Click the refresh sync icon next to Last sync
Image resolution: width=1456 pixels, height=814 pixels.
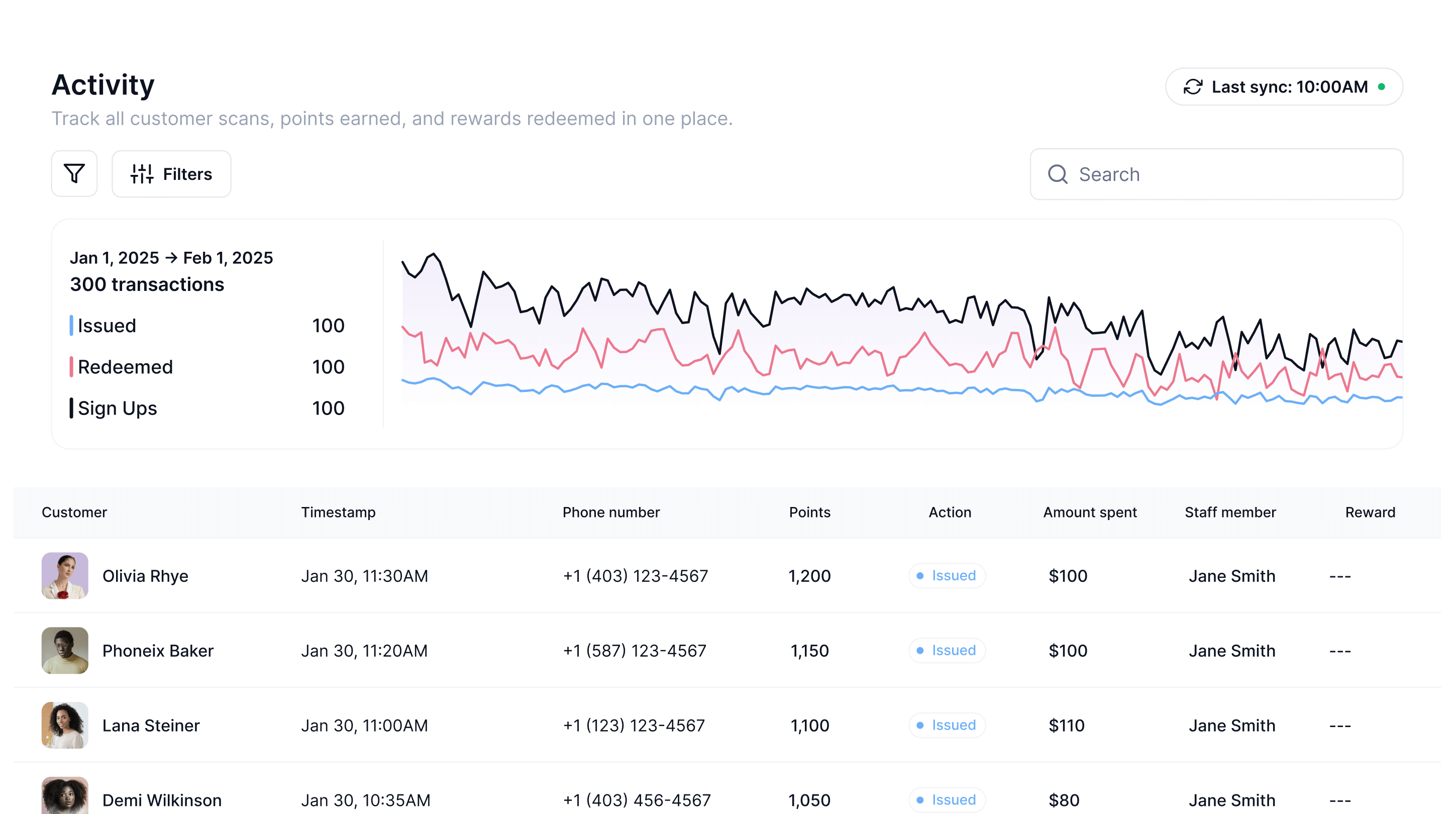tap(1193, 86)
